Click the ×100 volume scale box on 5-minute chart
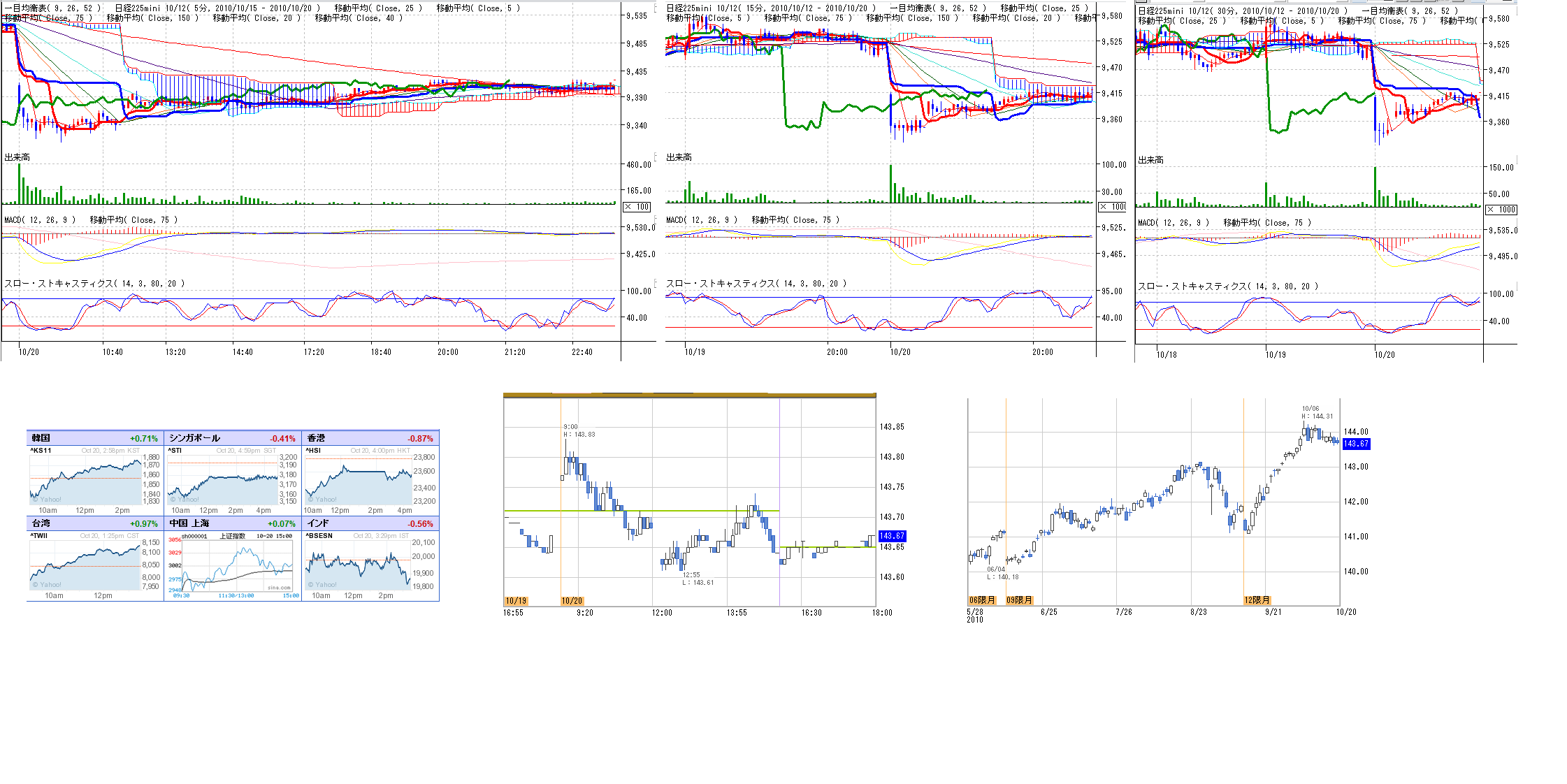Image resolution: width=1567 pixels, height=784 pixels. (637, 207)
